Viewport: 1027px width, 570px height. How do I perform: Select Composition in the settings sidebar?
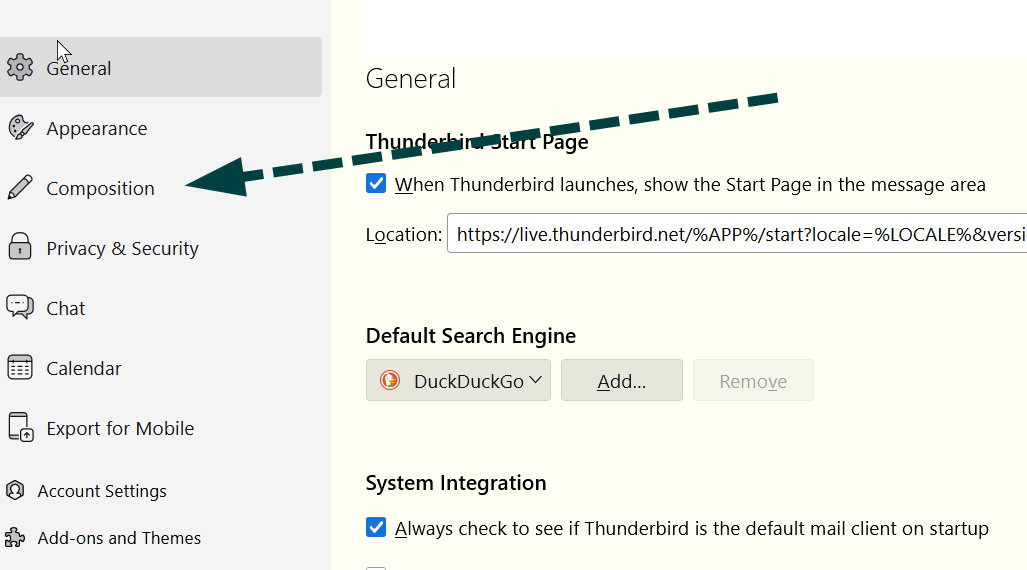100,188
